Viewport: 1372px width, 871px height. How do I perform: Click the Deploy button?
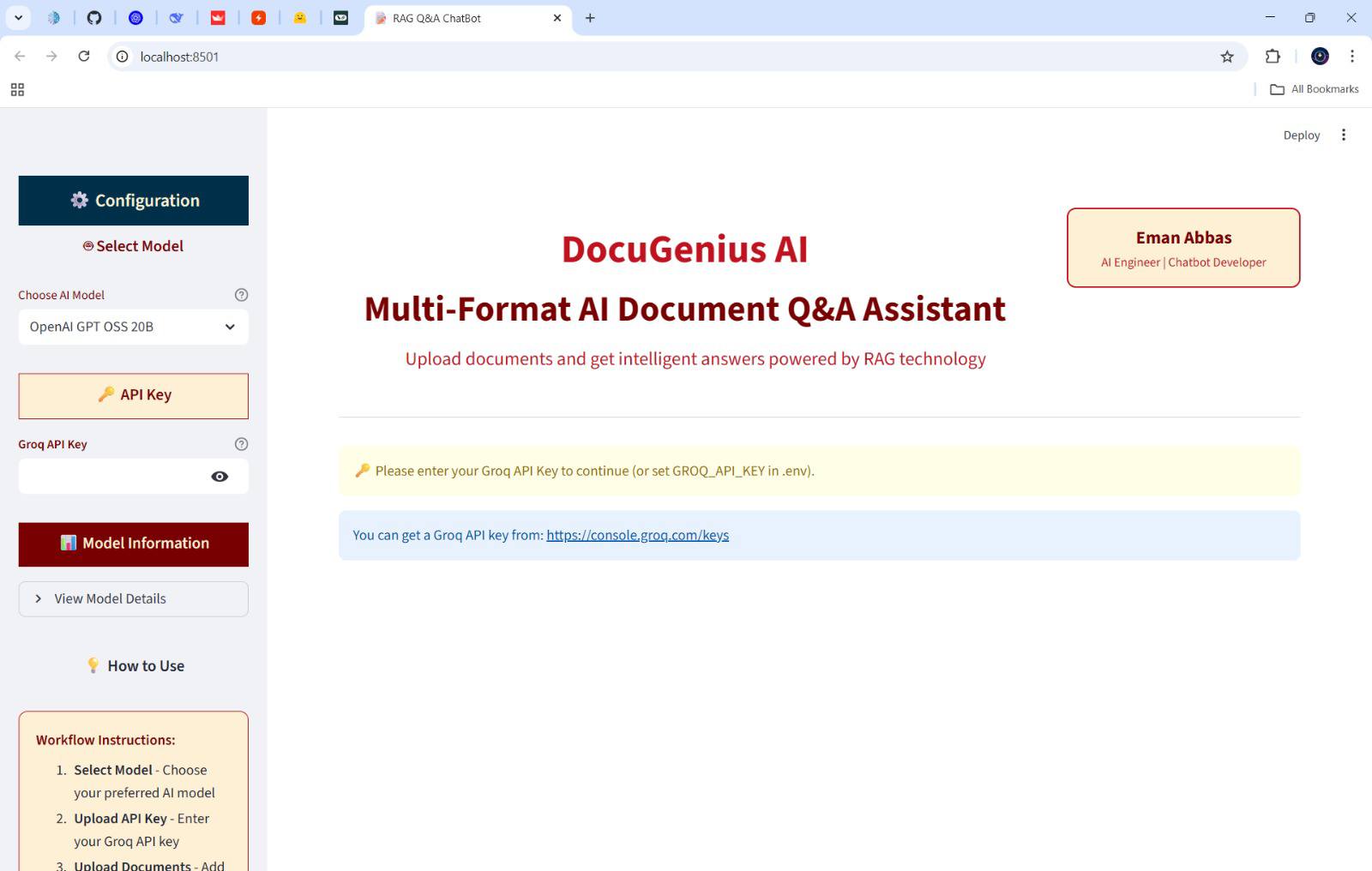coord(1301,135)
